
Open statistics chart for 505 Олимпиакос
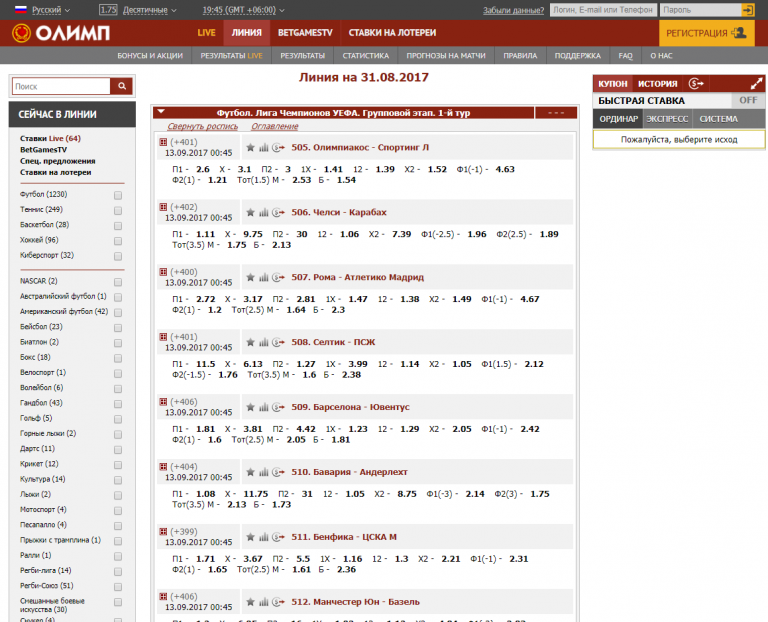(x=264, y=147)
